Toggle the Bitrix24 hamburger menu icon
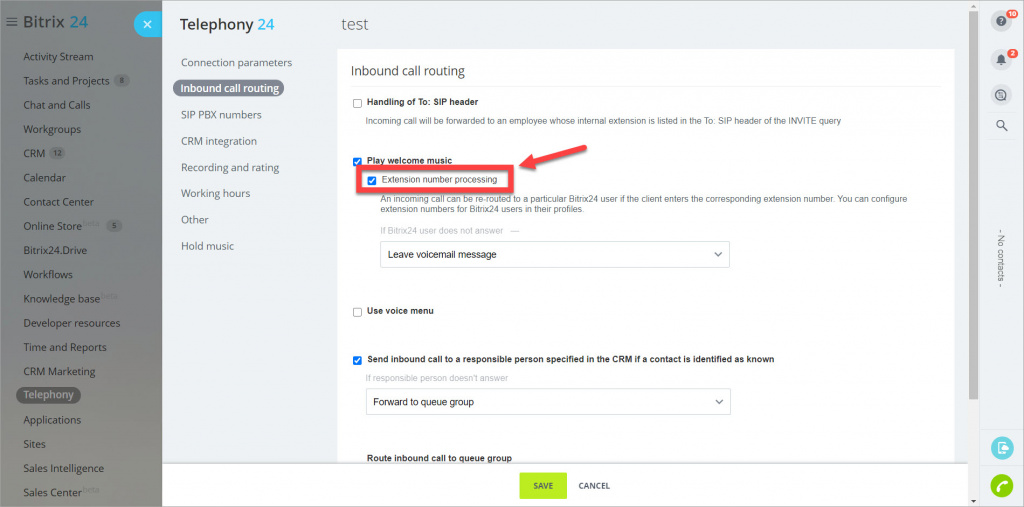This screenshot has width=1024, height=507. 11,22
